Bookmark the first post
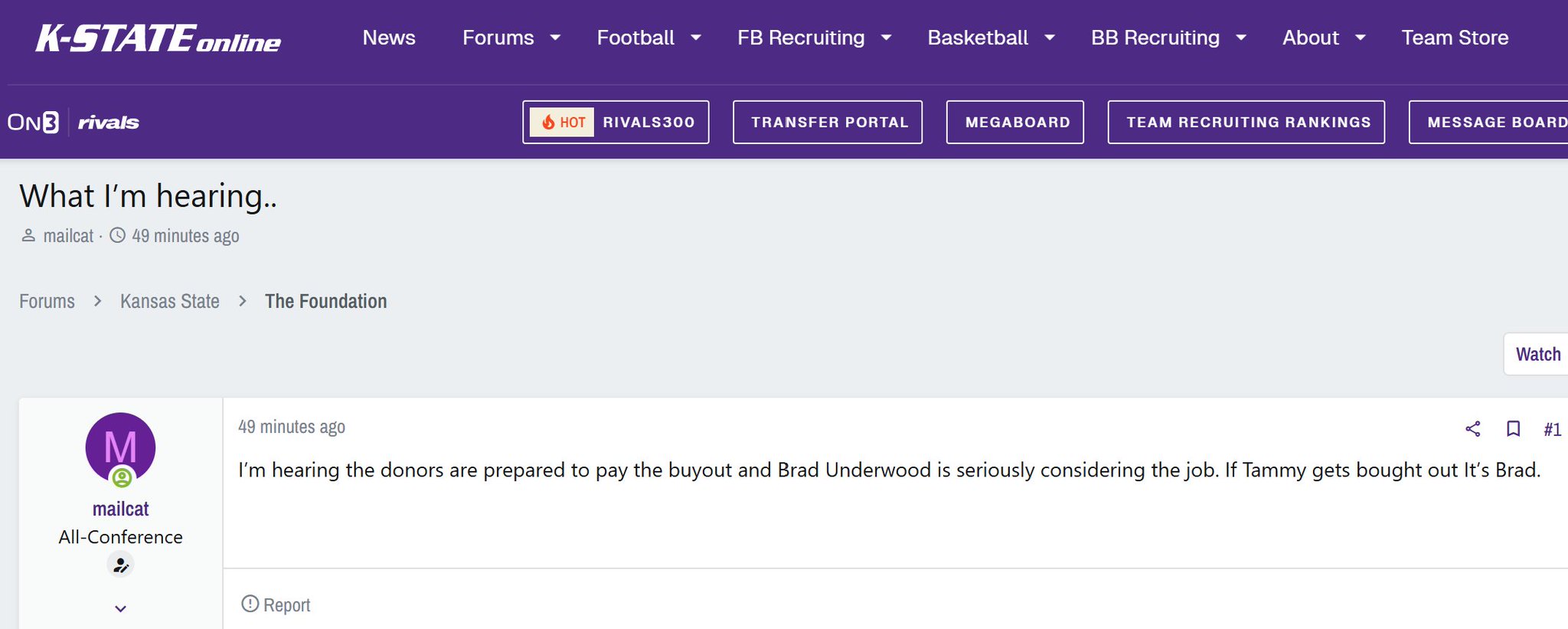 (1513, 429)
